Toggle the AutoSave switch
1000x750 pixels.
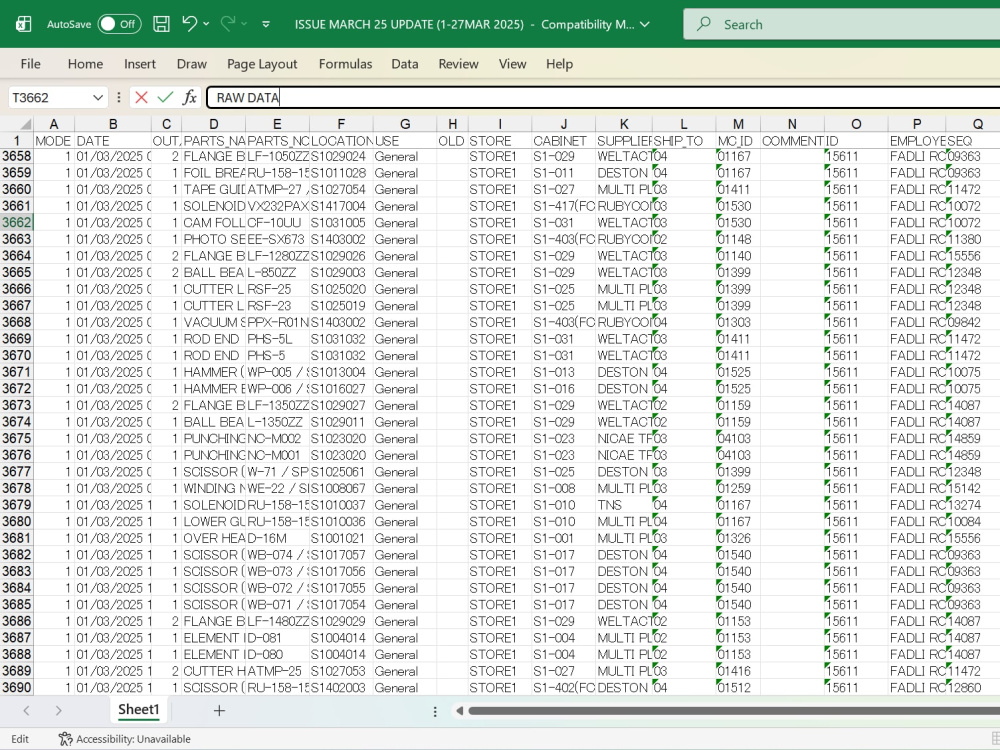(119, 24)
